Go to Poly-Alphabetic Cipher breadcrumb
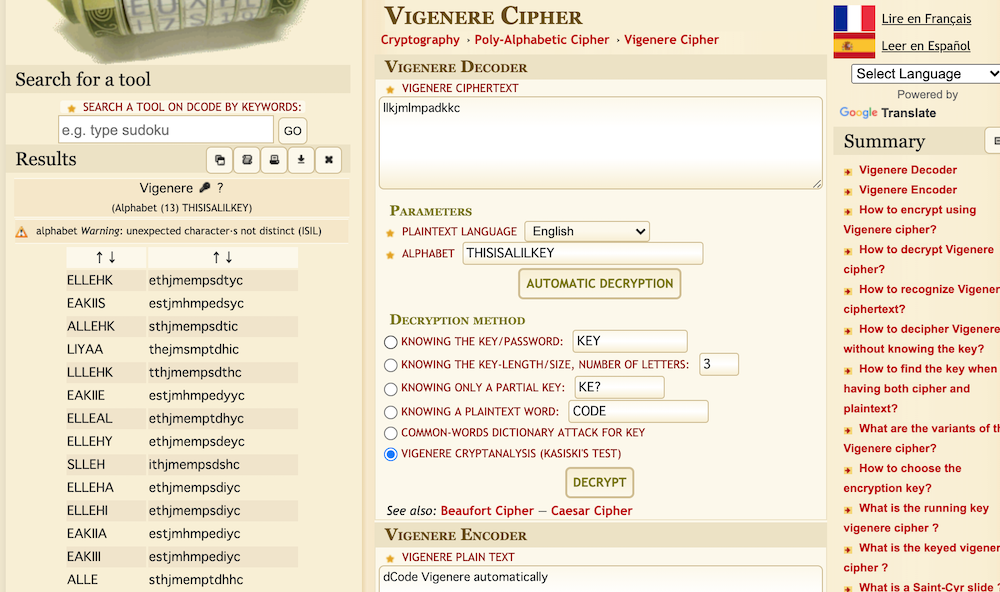The image size is (1000, 592). 542,40
